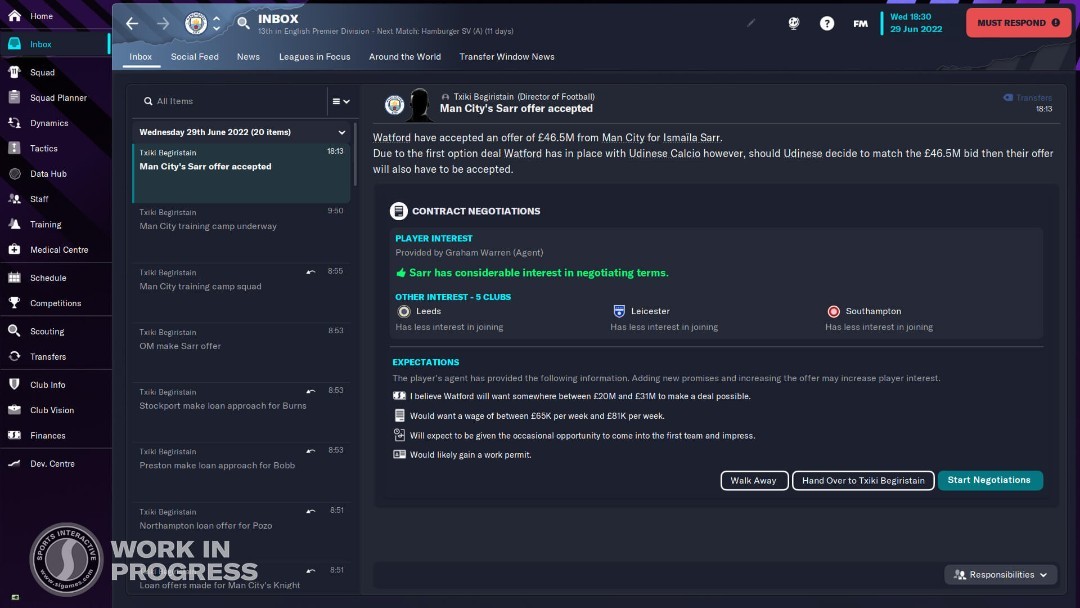Screen dimensions: 1080x608
Task: Select the OM make Sarr offer message
Action: coord(241,353)
